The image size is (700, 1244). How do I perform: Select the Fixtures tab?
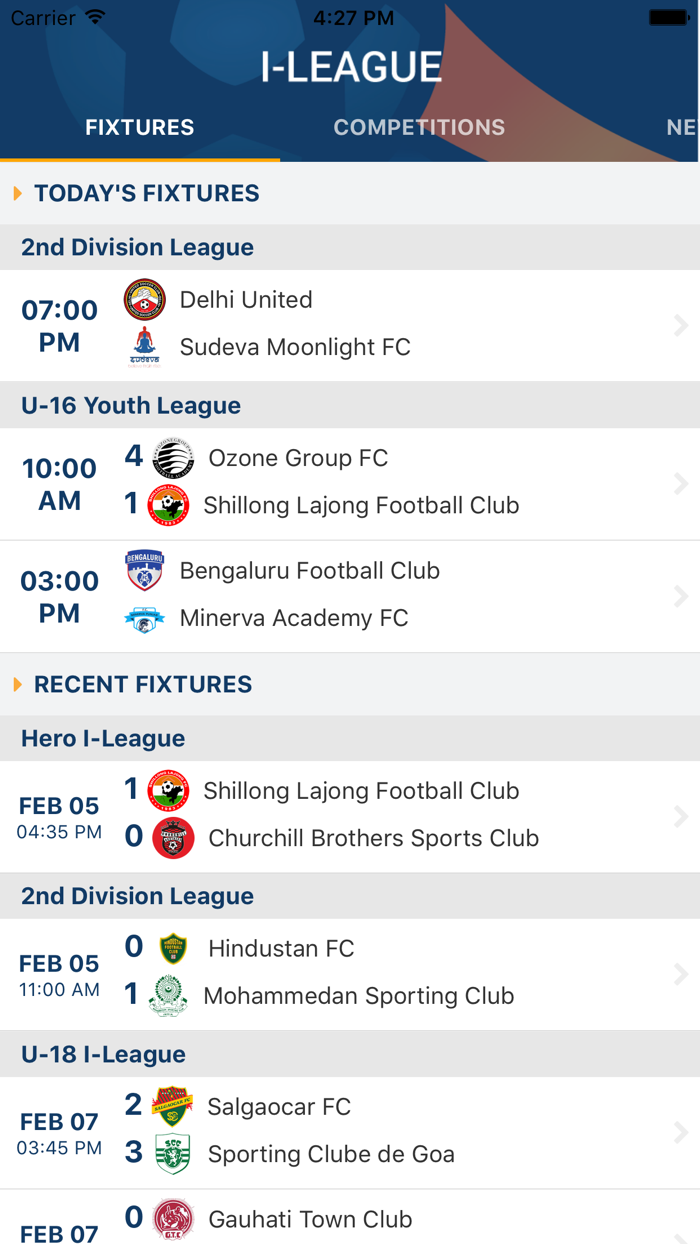pyautogui.click(x=138, y=127)
